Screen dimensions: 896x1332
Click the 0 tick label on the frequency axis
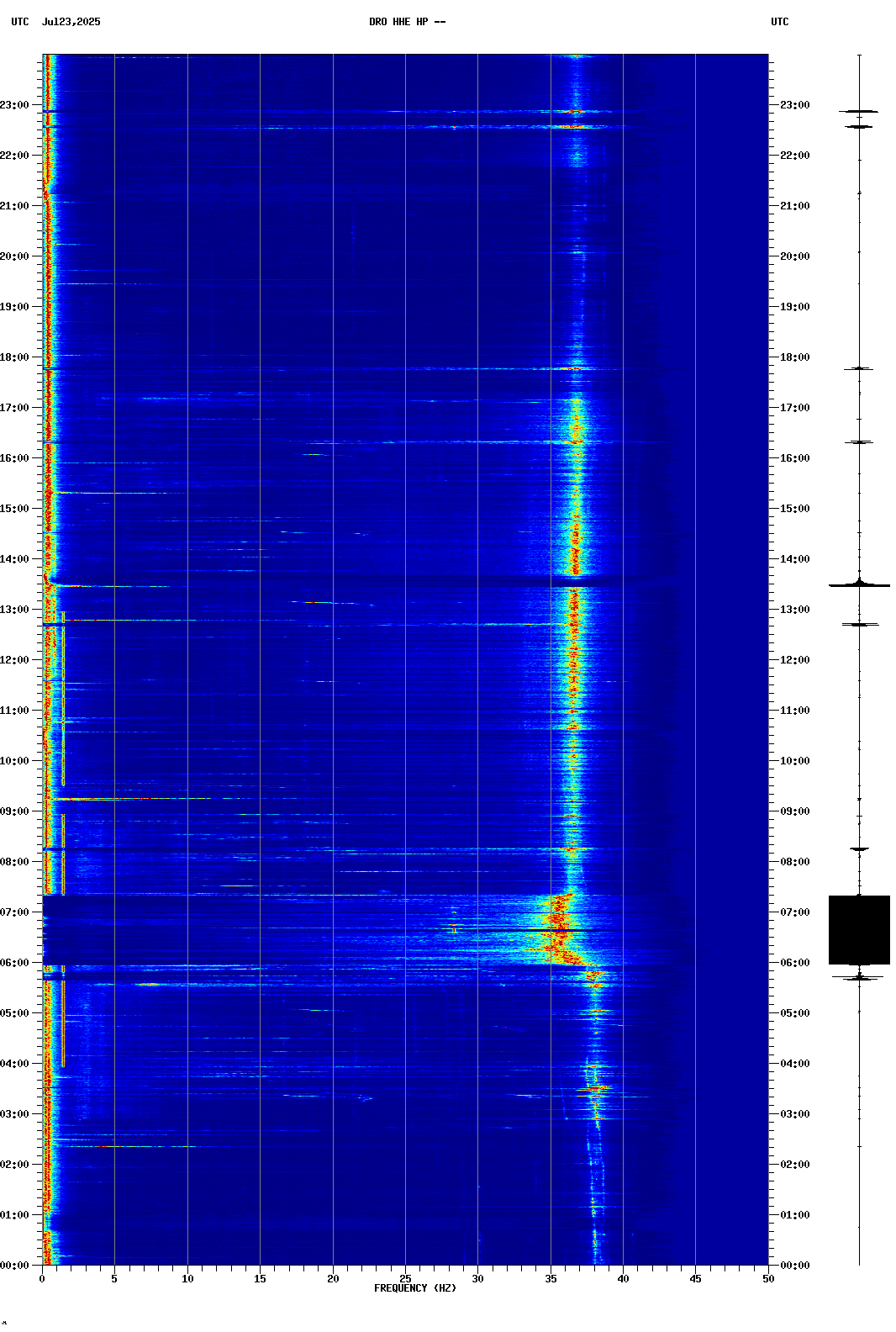[x=42, y=1279]
